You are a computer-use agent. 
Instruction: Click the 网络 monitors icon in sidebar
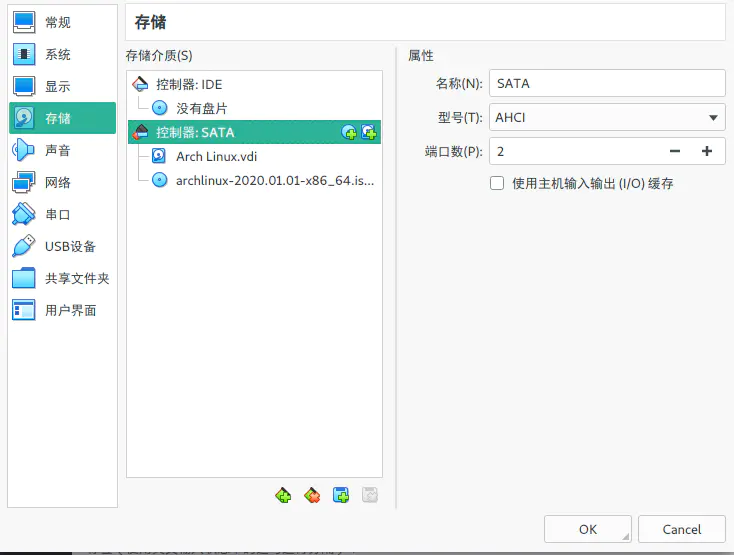point(23,182)
